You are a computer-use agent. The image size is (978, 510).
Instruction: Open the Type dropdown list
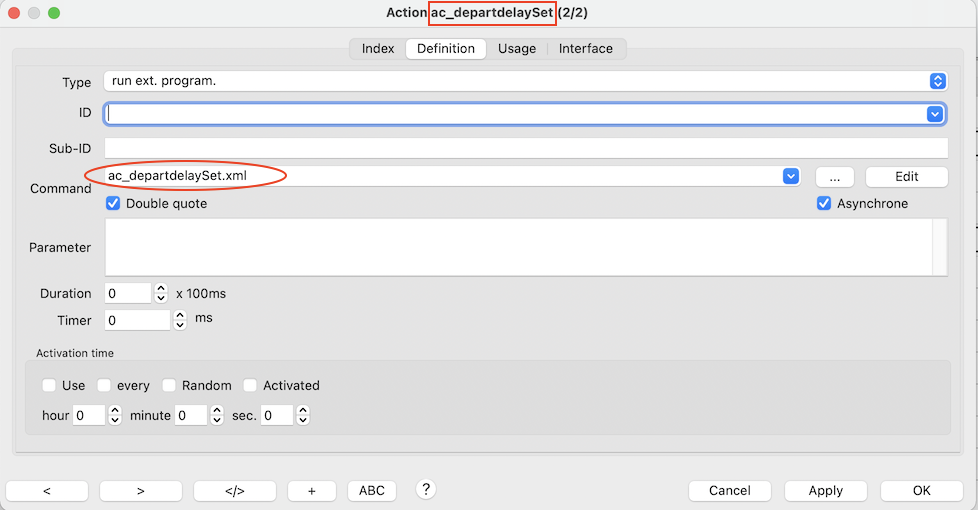pyautogui.click(x=937, y=81)
